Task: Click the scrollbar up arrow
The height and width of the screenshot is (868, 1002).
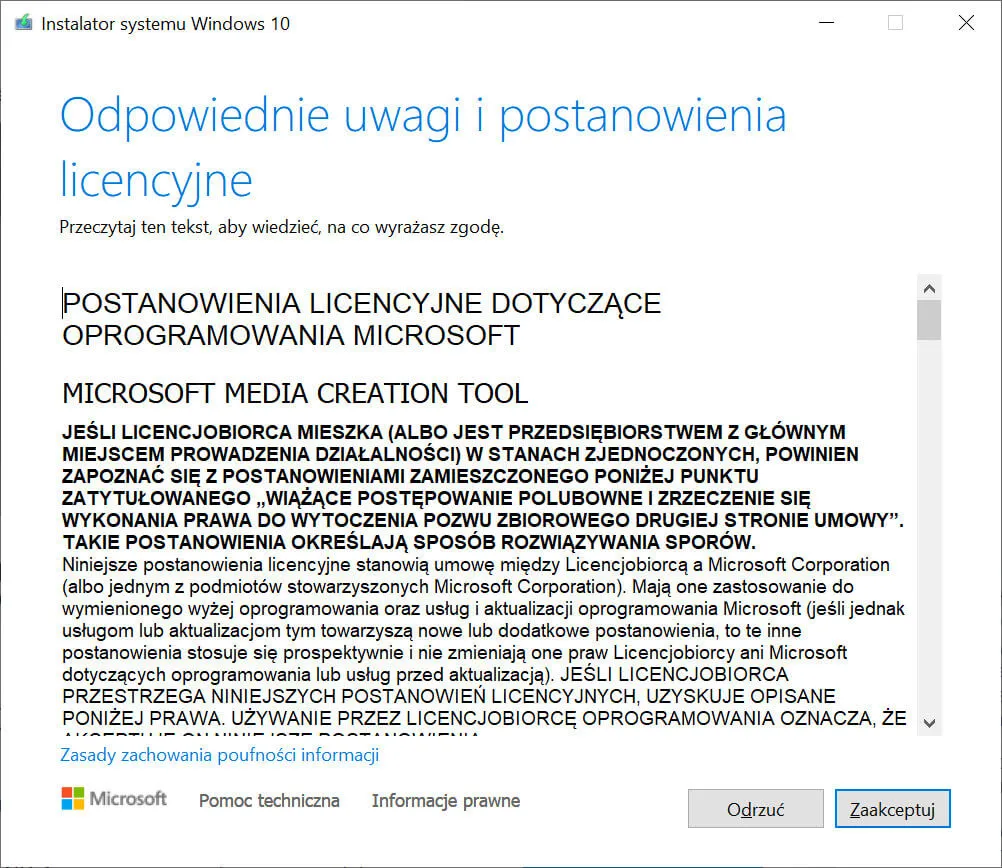Action: pos(929,288)
